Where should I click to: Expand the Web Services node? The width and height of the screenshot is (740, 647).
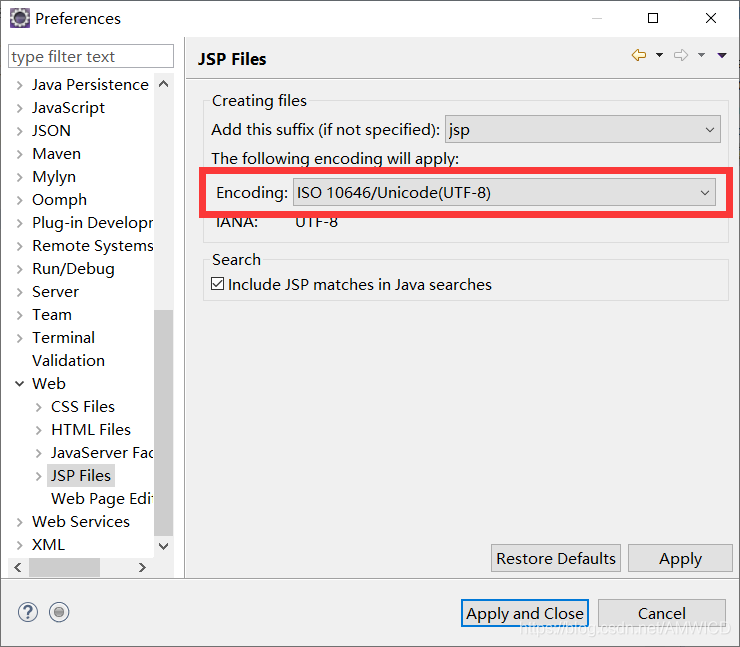point(19,522)
